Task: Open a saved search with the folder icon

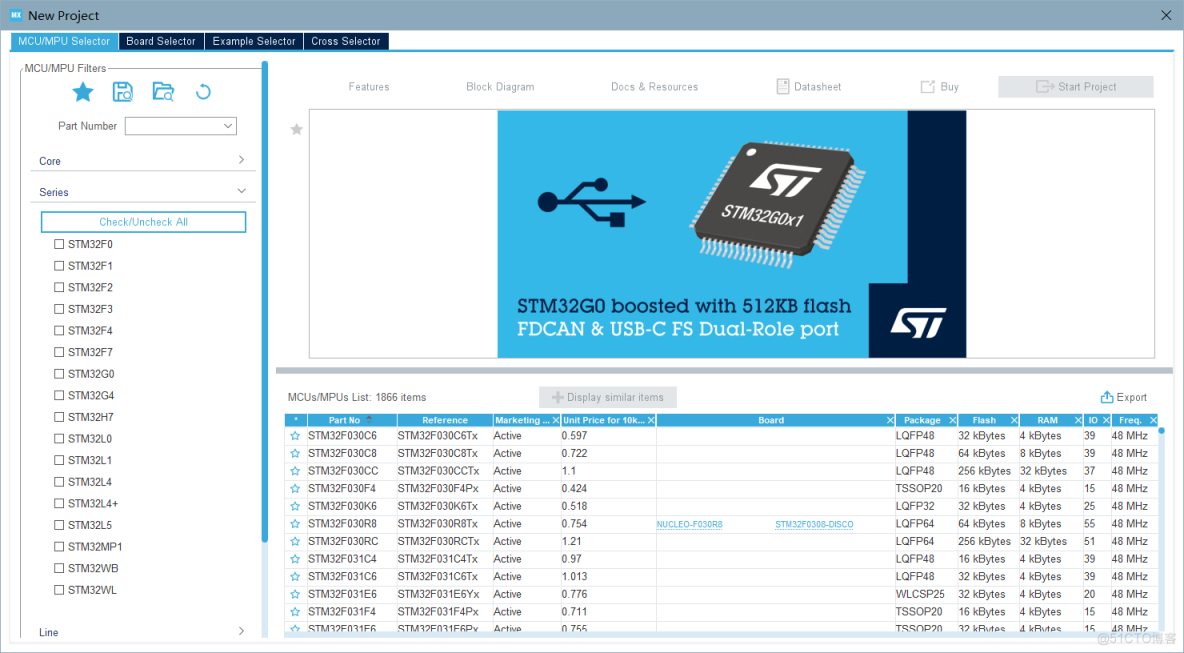Action: tap(162, 91)
